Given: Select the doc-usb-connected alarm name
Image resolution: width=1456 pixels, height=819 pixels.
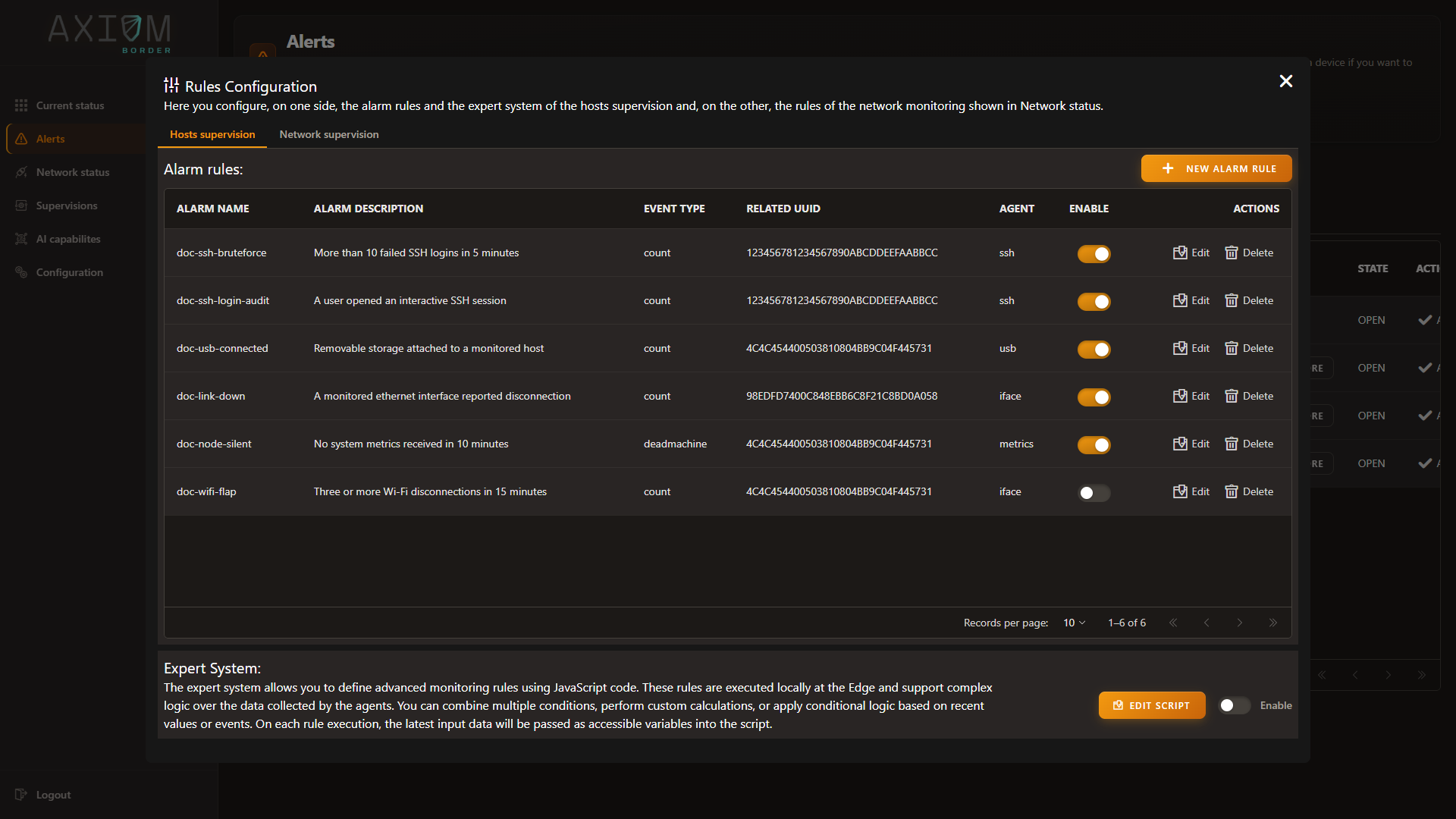Looking at the screenshot, I should (x=222, y=348).
